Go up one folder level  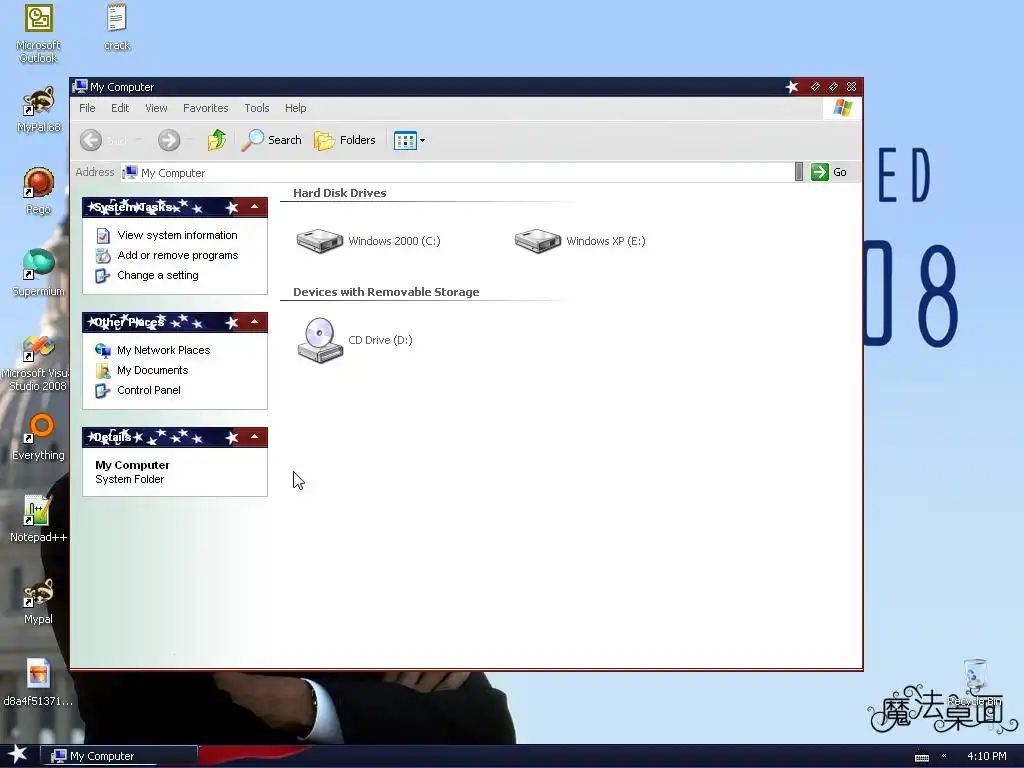click(217, 140)
